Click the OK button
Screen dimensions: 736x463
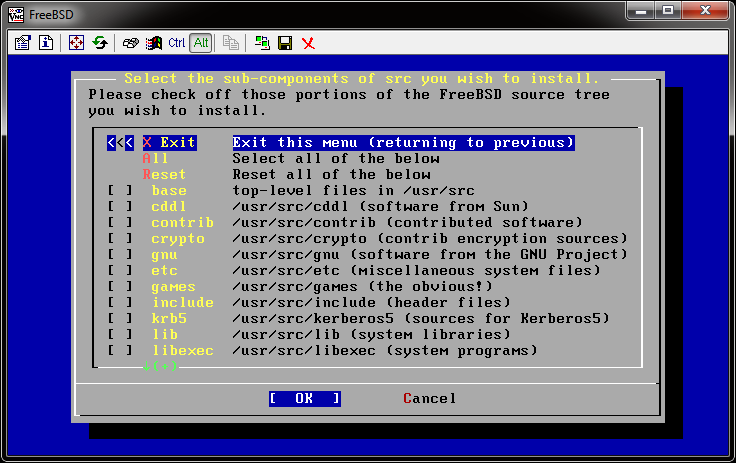305,399
